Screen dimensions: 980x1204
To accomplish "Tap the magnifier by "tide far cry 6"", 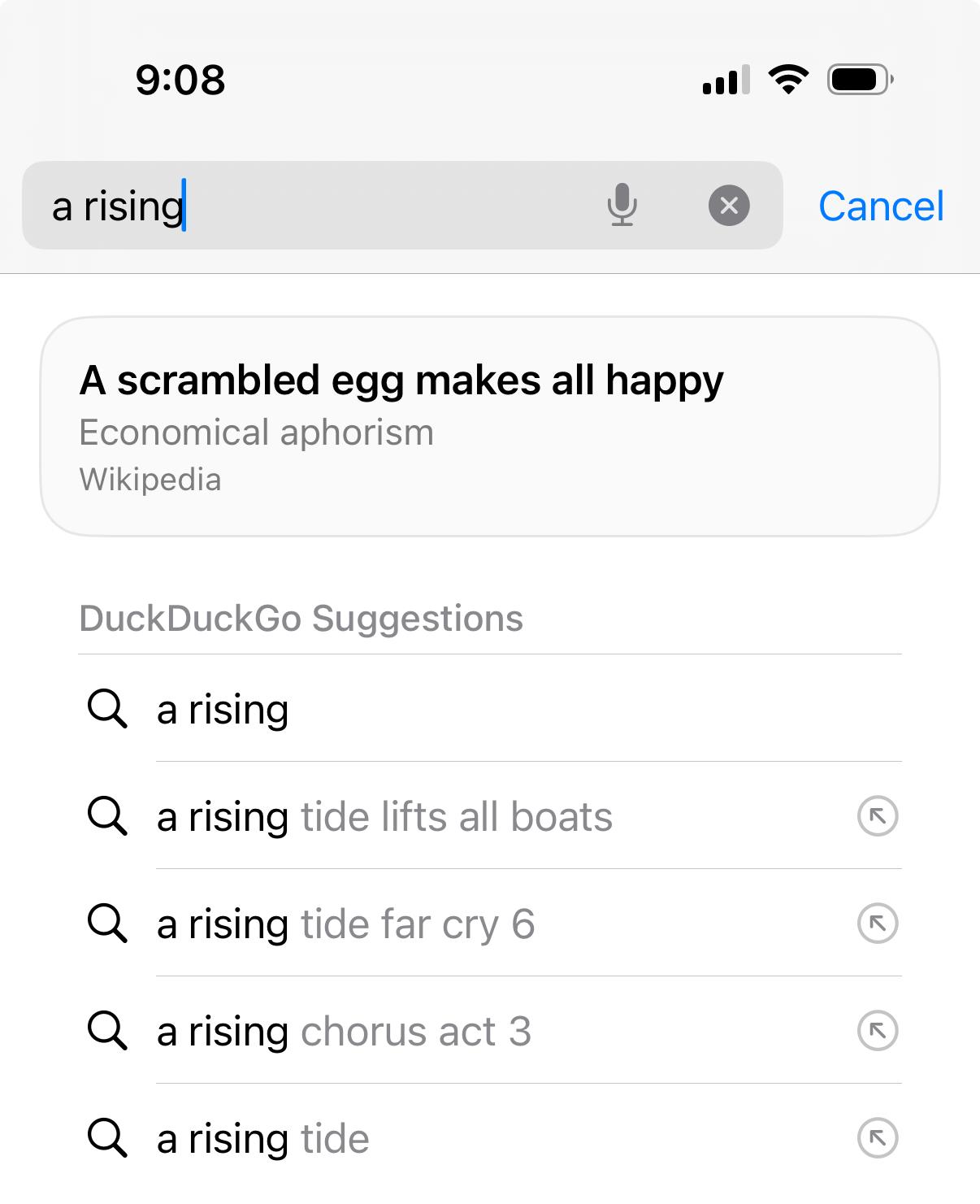I will [107, 924].
